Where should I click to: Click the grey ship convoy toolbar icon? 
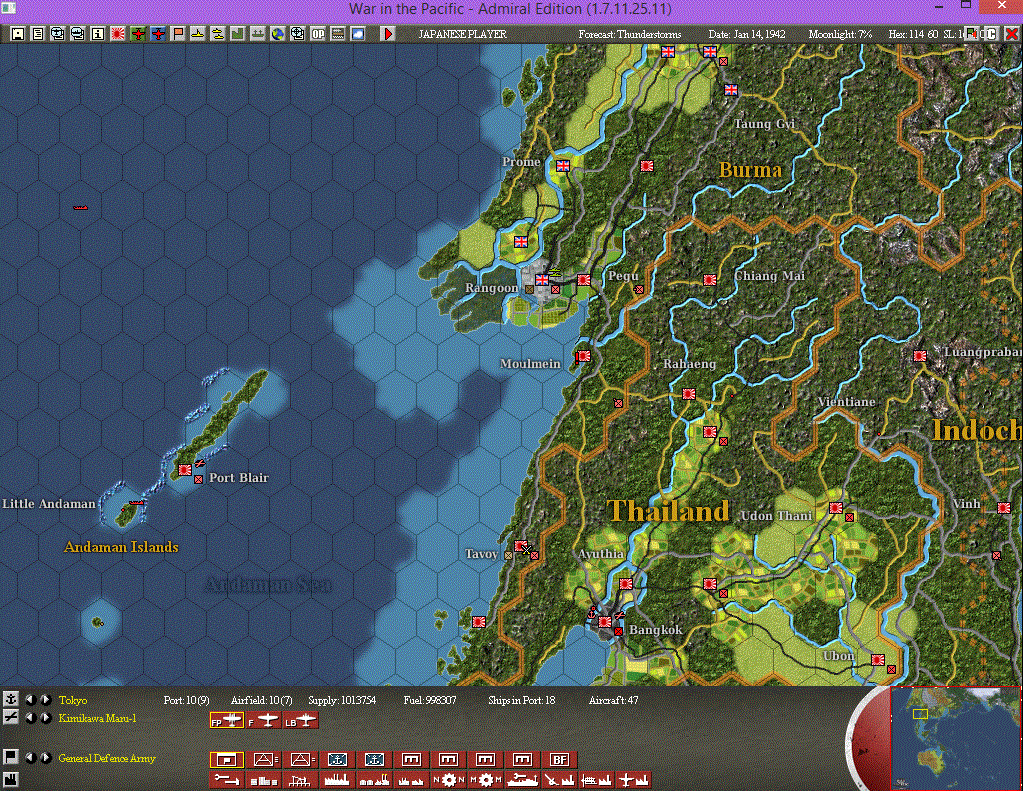pyautogui.click(x=258, y=34)
